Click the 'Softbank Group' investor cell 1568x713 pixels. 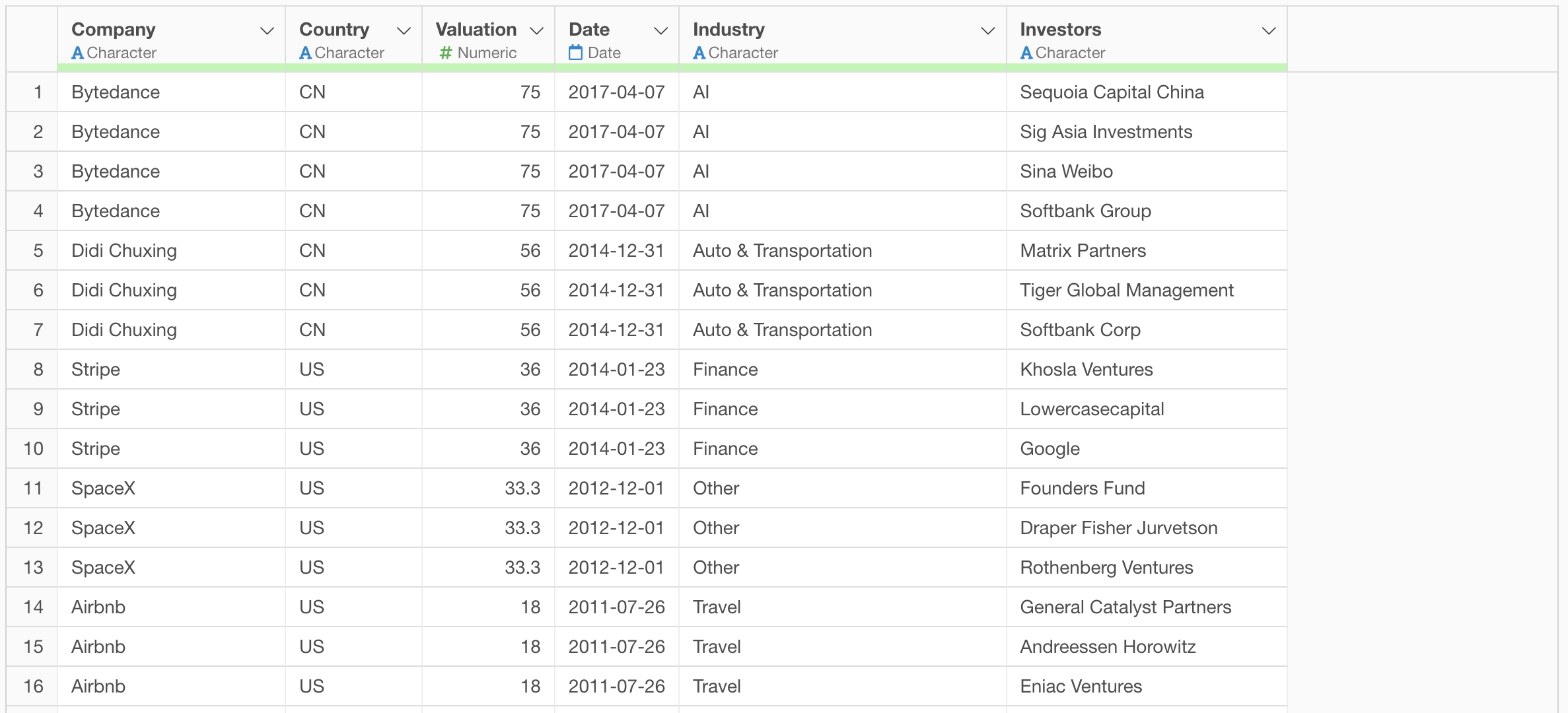tap(1147, 211)
